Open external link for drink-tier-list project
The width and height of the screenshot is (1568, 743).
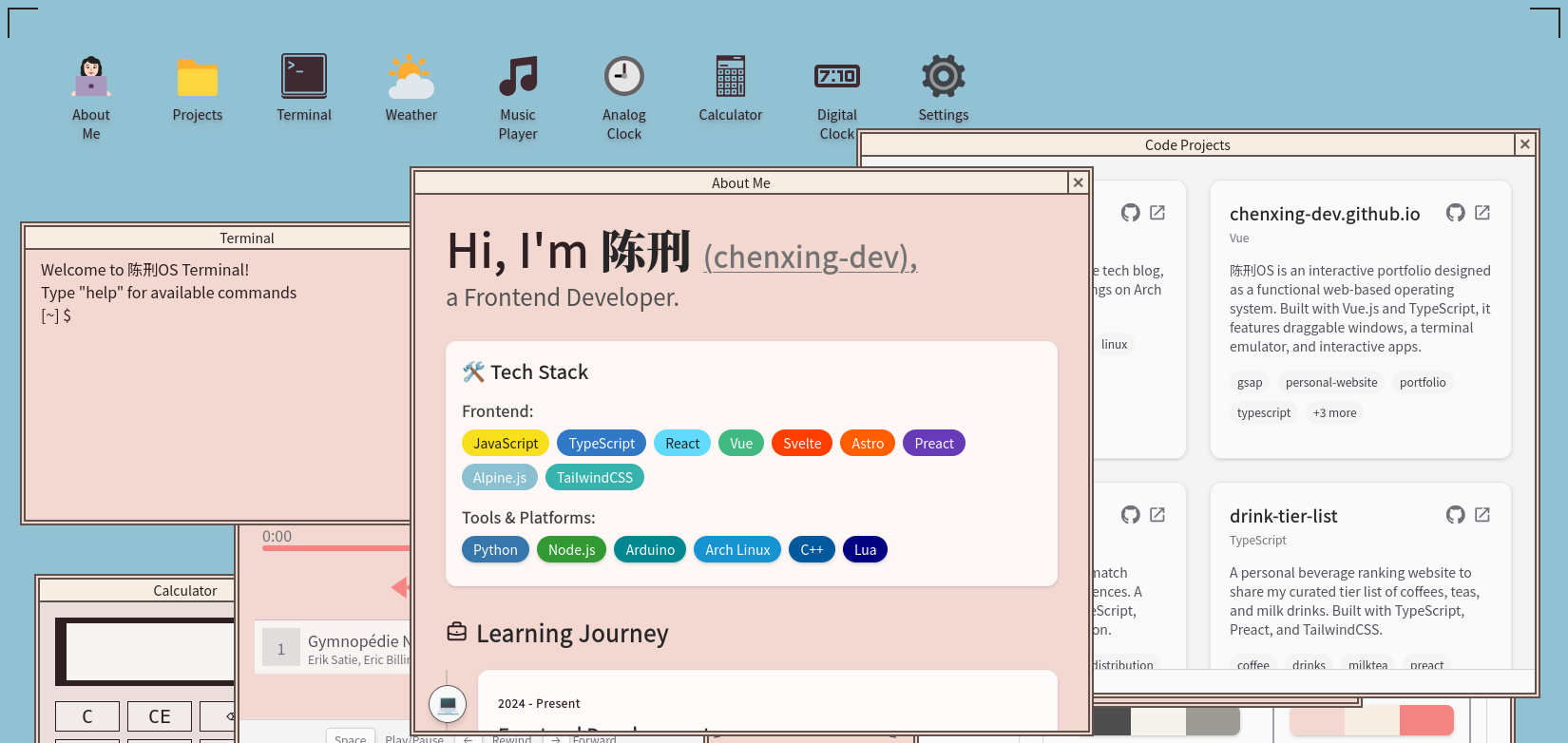1482,515
